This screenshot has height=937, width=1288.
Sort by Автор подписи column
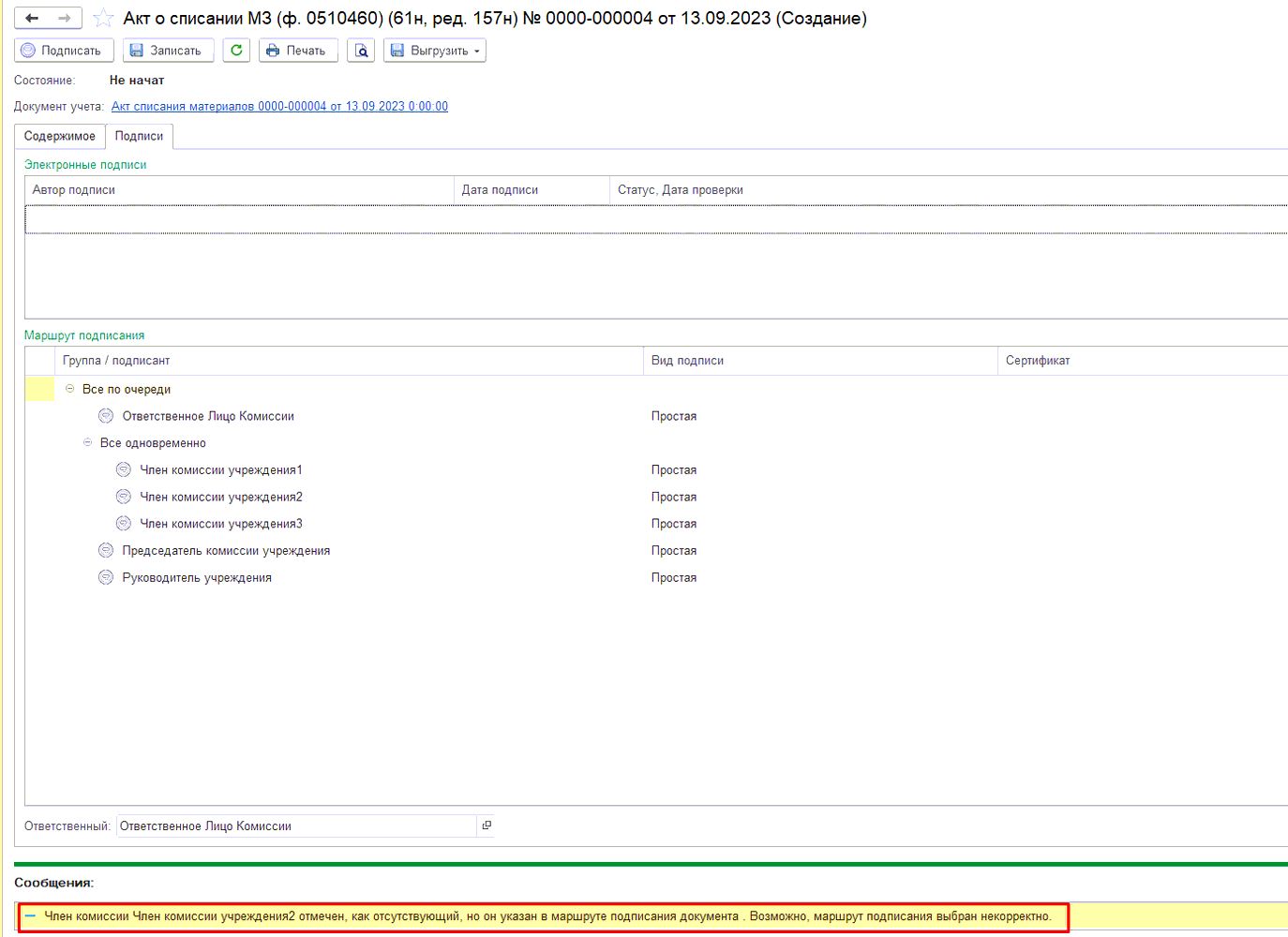[x=239, y=190]
